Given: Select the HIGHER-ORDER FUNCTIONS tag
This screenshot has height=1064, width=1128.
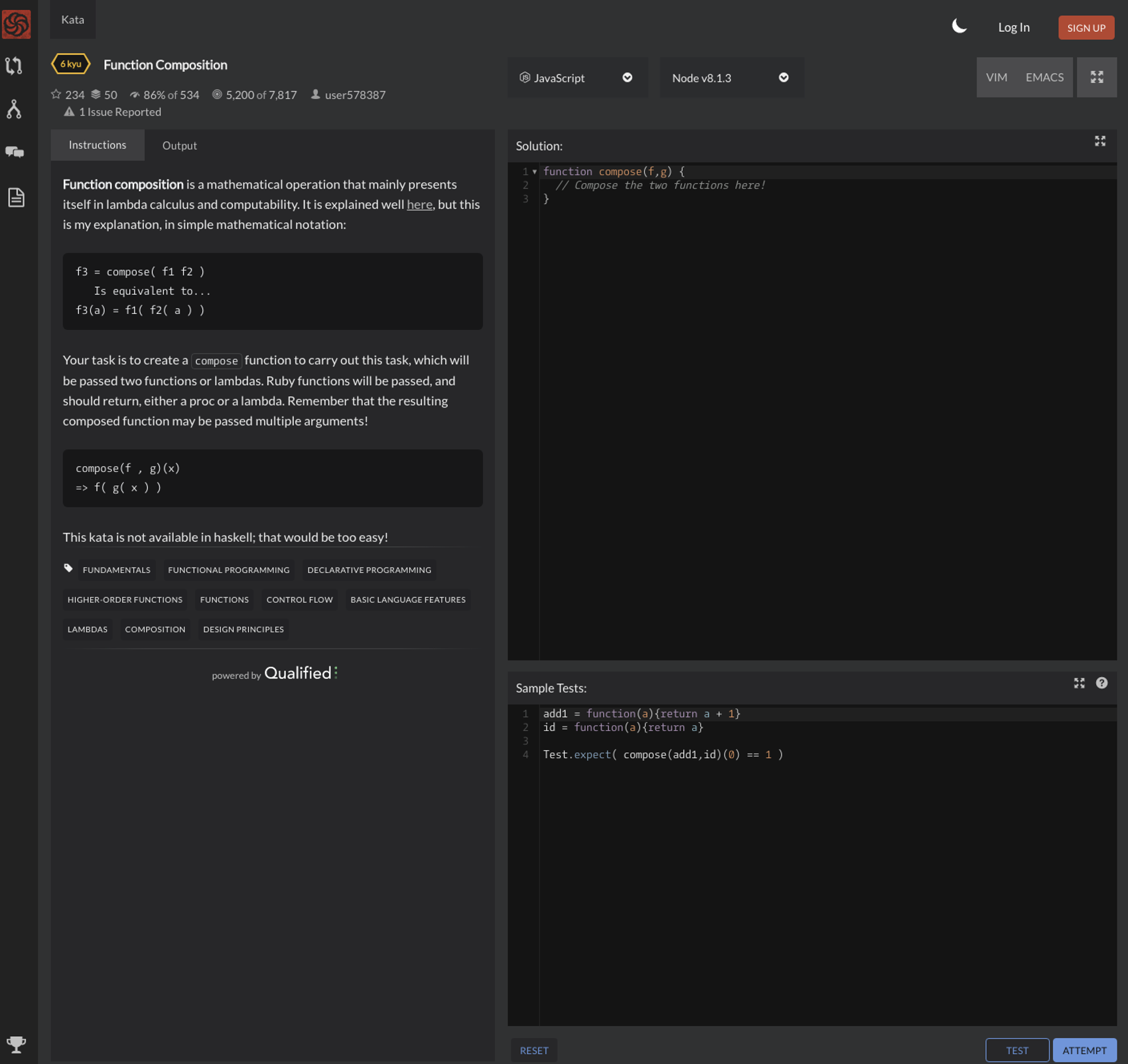Looking at the screenshot, I should pyautogui.click(x=125, y=599).
